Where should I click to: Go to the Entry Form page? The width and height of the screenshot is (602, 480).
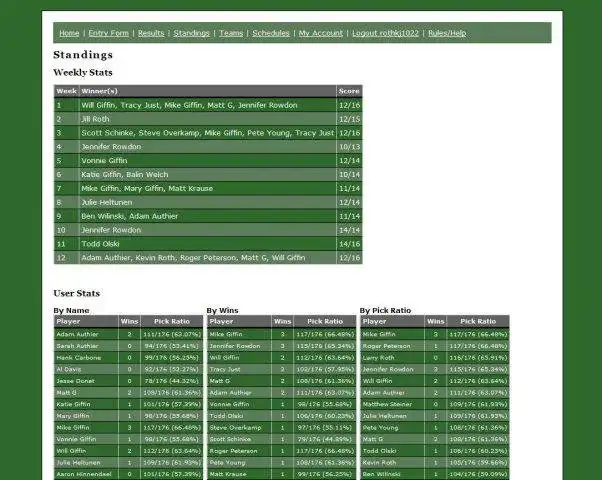tap(109, 33)
